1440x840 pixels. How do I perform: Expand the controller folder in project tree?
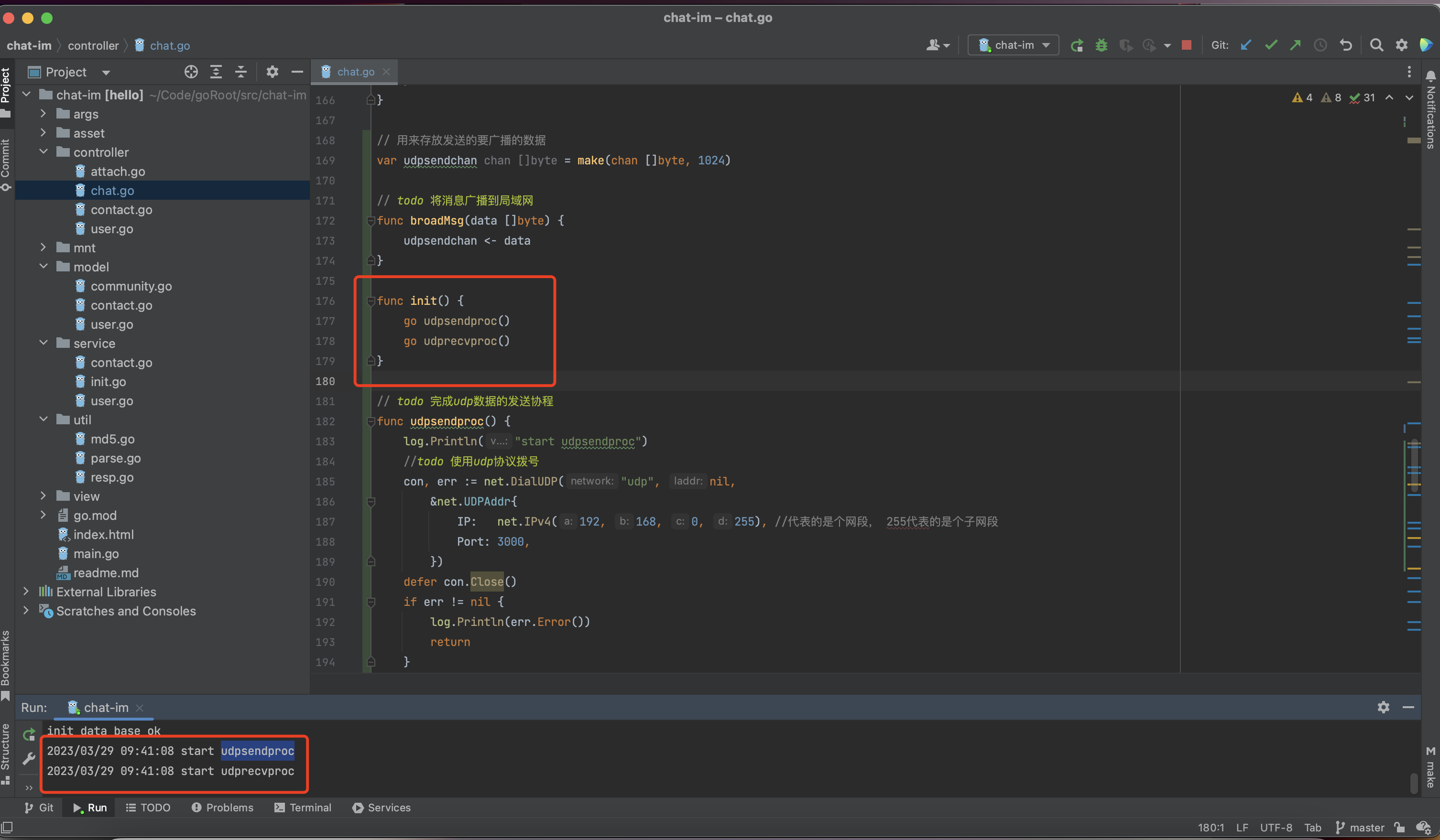click(x=43, y=151)
